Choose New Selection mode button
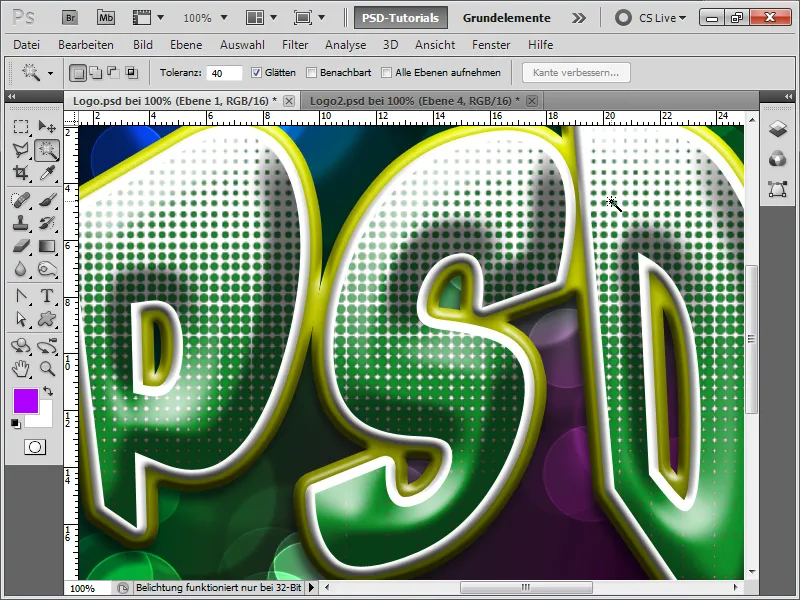The width and height of the screenshot is (800, 600). (x=78, y=73)
